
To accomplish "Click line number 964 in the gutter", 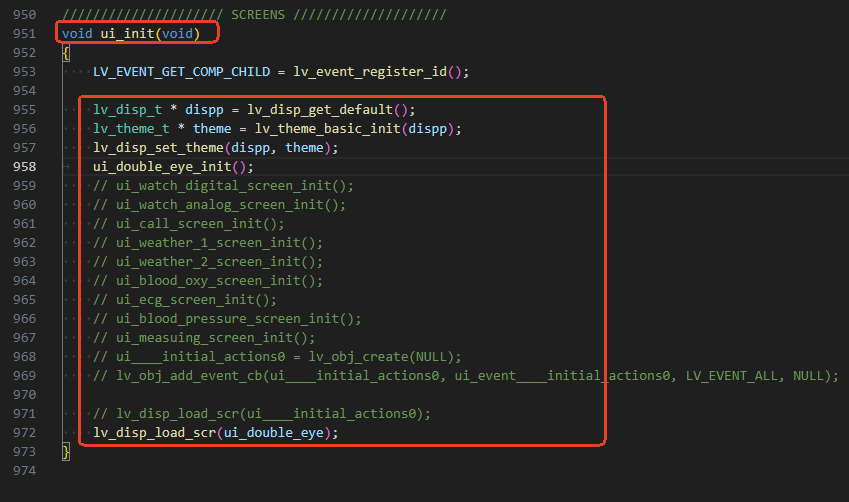I will (24, 281).
